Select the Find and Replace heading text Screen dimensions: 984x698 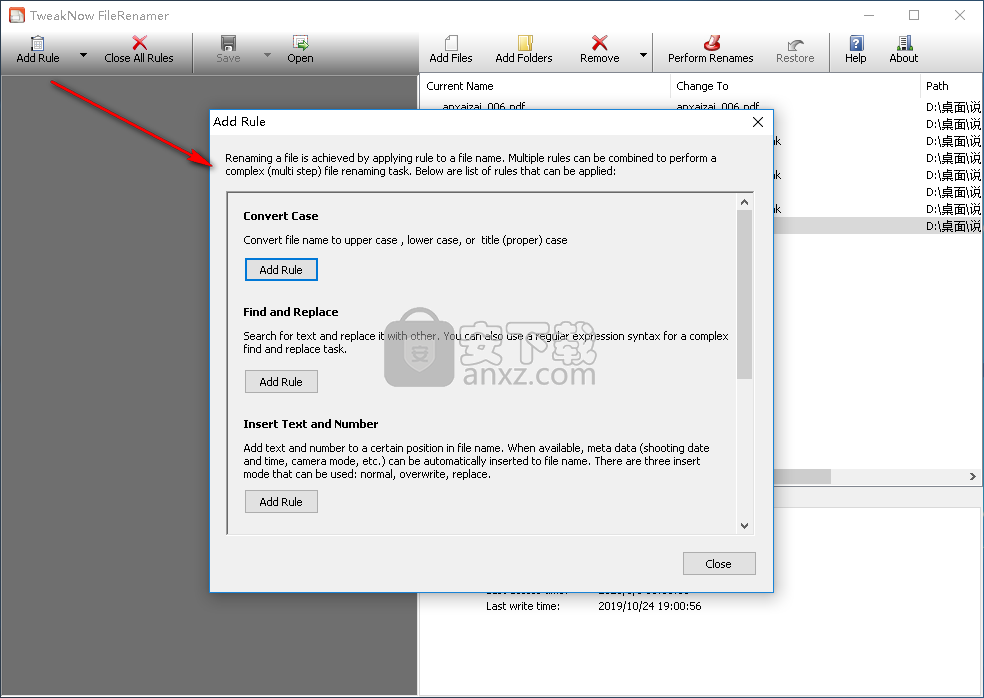click(291, 312)
